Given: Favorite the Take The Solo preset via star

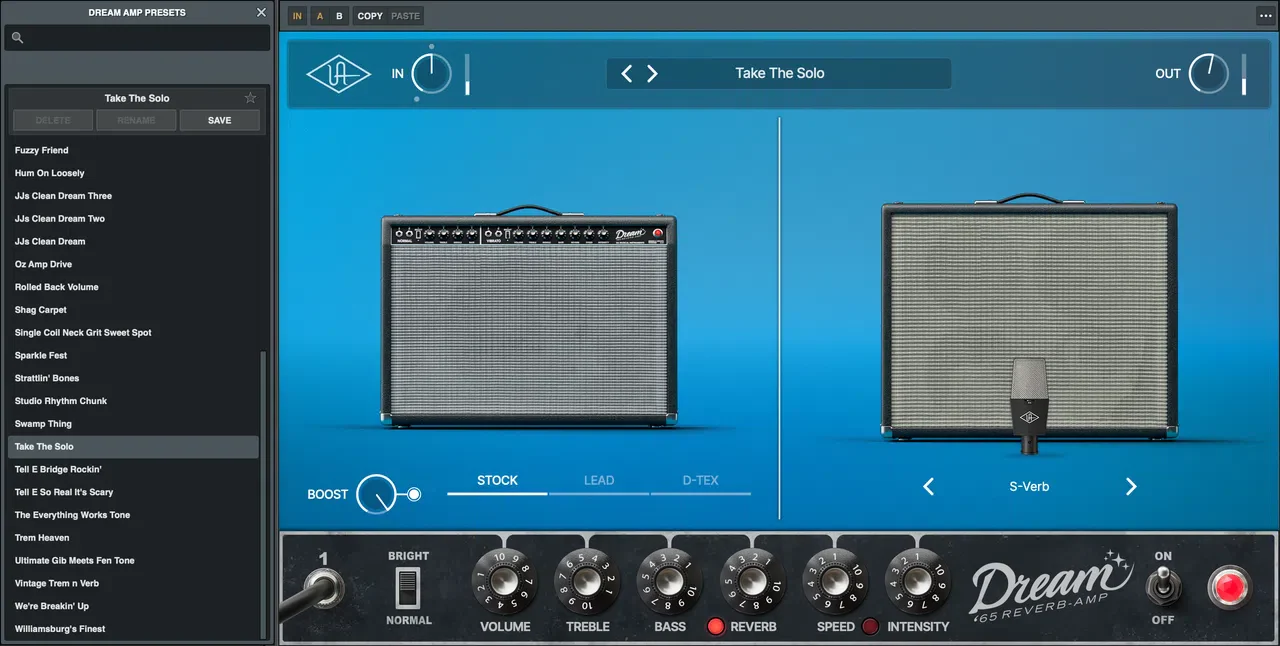Looking at the screenshot, I should click(x=250, y=98).
